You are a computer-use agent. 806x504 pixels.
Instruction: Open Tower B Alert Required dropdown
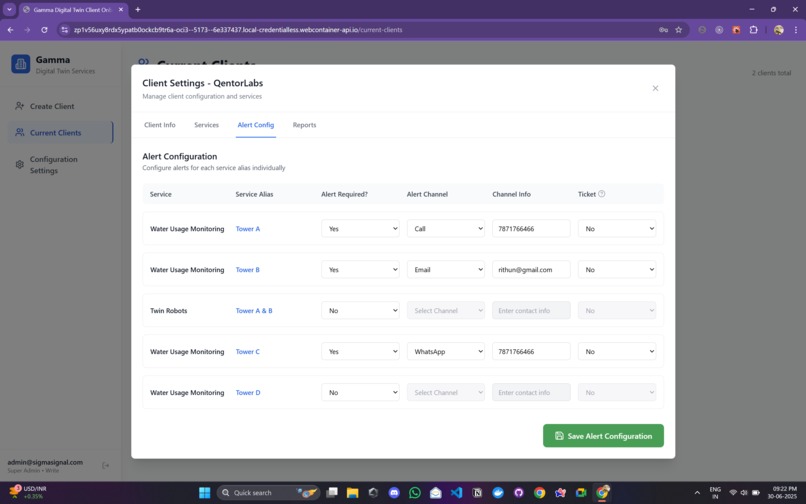(x=360, y=269)
